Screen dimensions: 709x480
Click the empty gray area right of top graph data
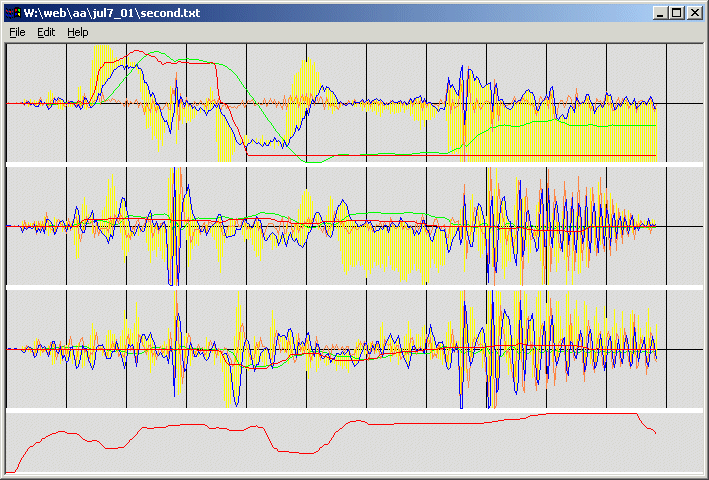coord(680,100)
